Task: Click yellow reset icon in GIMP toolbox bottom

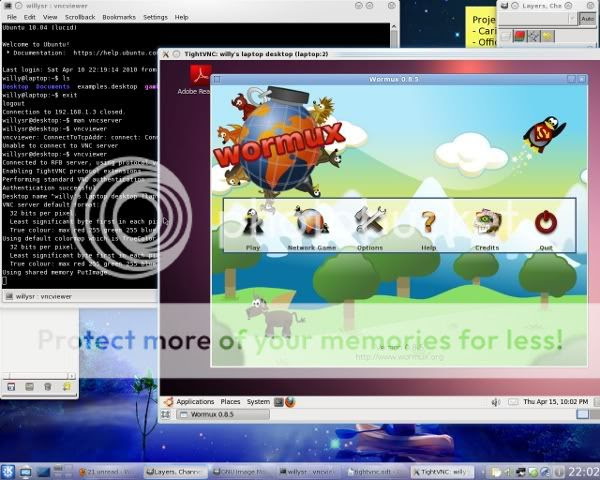Action: [67, 387]
